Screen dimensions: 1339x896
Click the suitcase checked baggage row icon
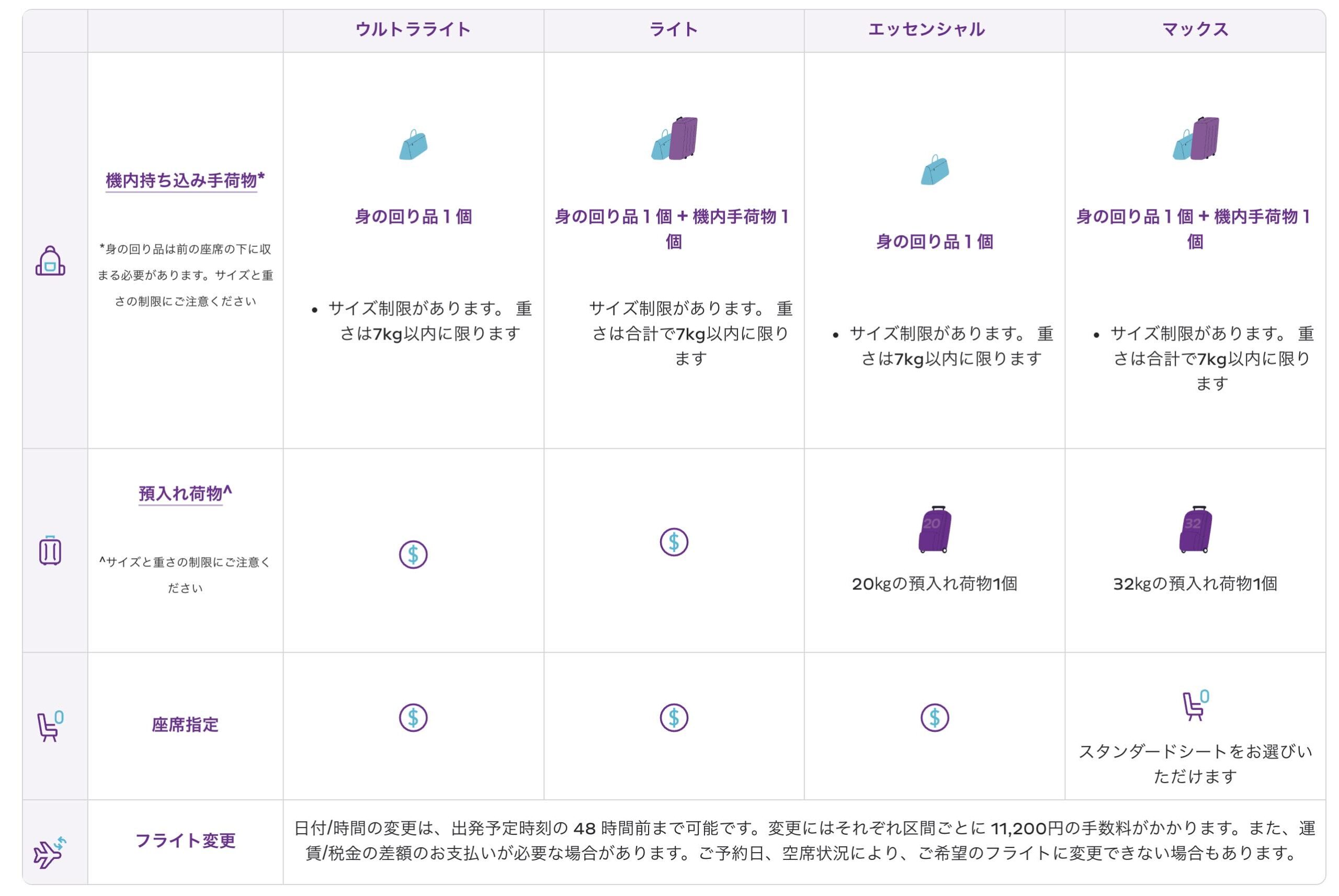coord(50,550)
